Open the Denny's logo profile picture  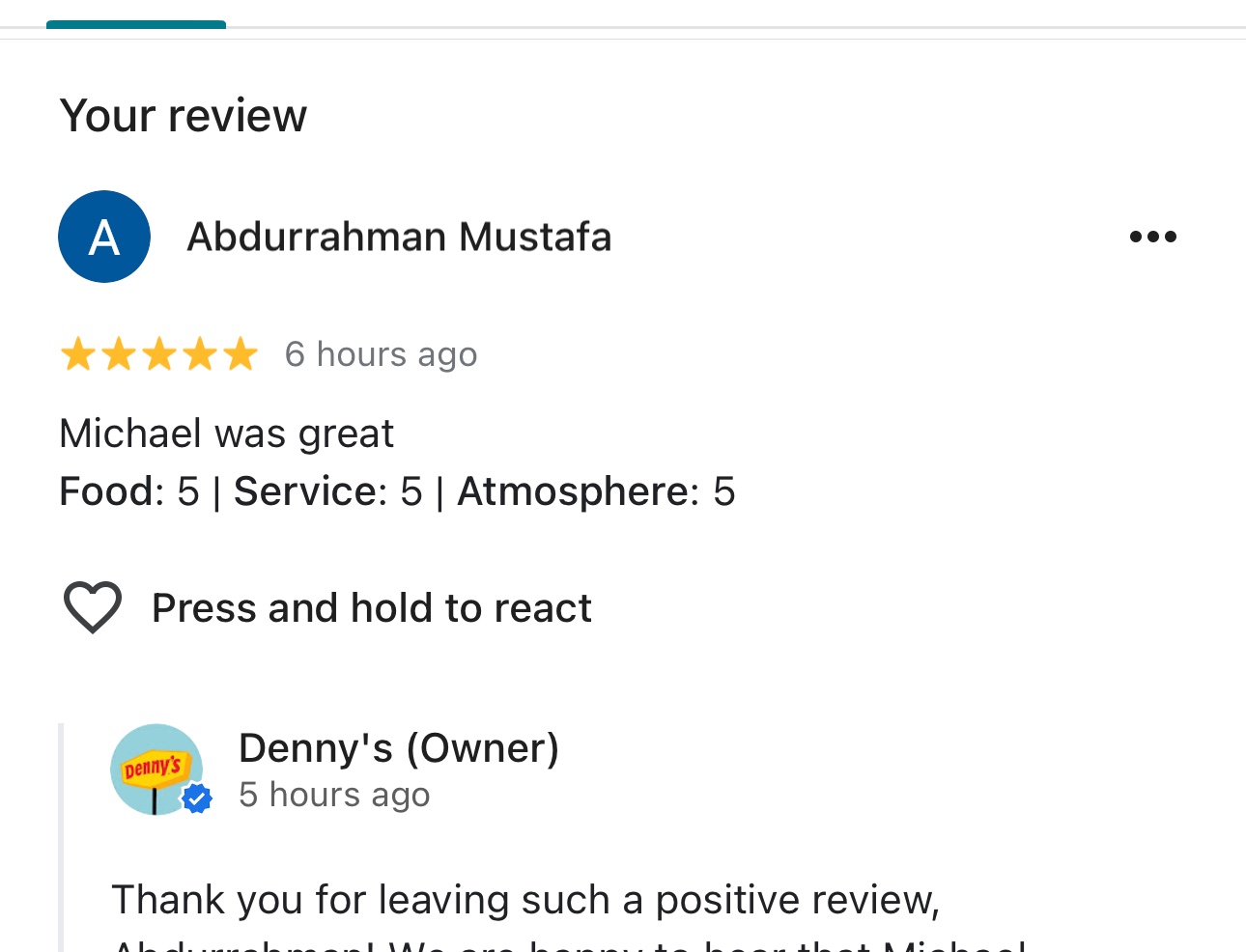point(156,770)
